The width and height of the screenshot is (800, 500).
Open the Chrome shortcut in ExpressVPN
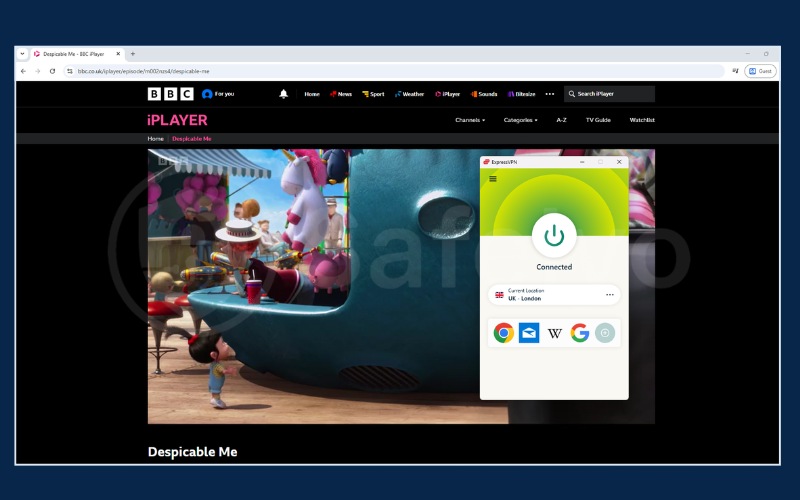click(504, 333)
